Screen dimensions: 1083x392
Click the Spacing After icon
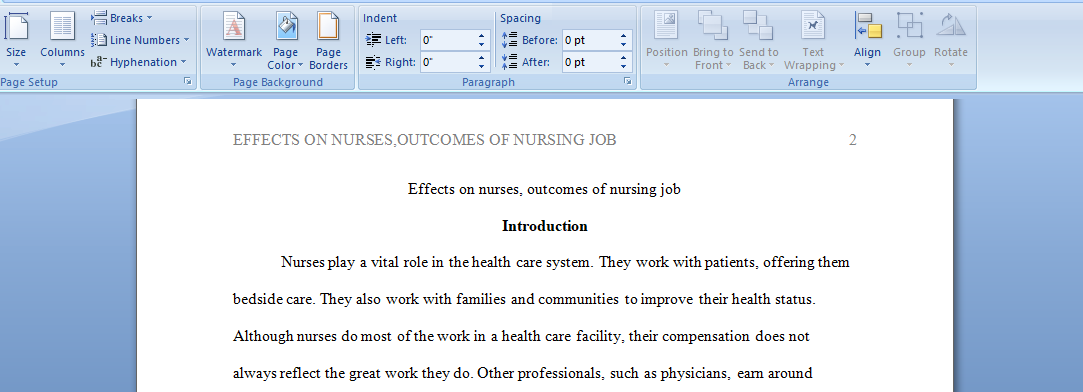(510, 62)
